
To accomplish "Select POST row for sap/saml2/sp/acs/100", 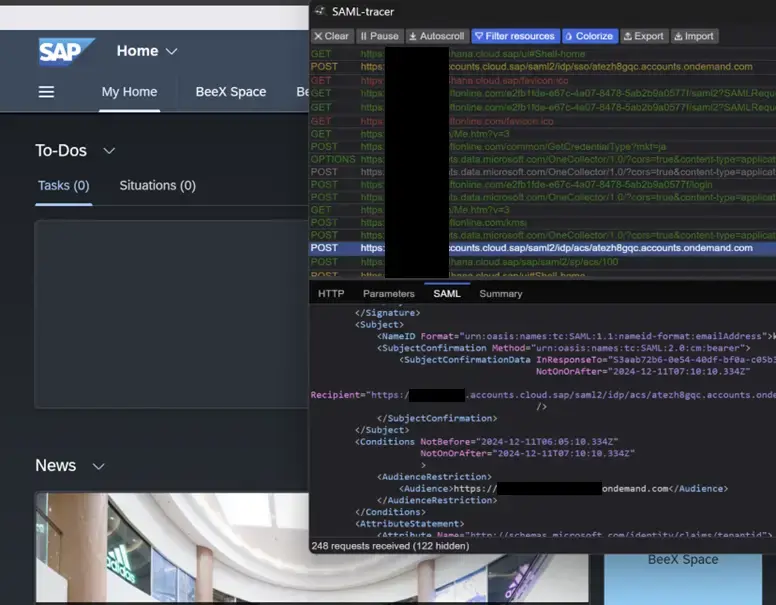I will pyautogui.click(x=542, y=262).
